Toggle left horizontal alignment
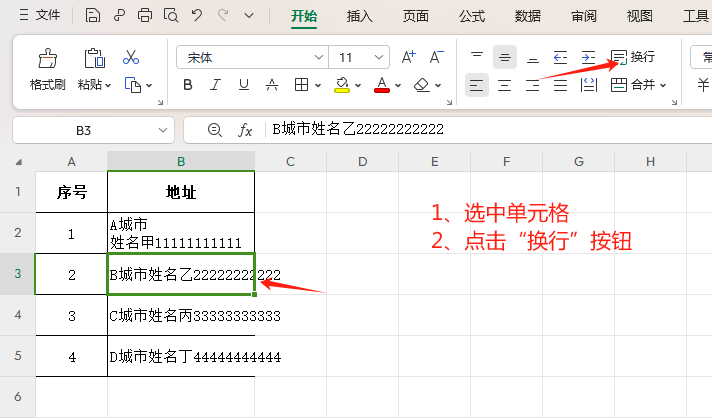The width and height of the screenshot is (712, 418). click(x=477, y=85)
